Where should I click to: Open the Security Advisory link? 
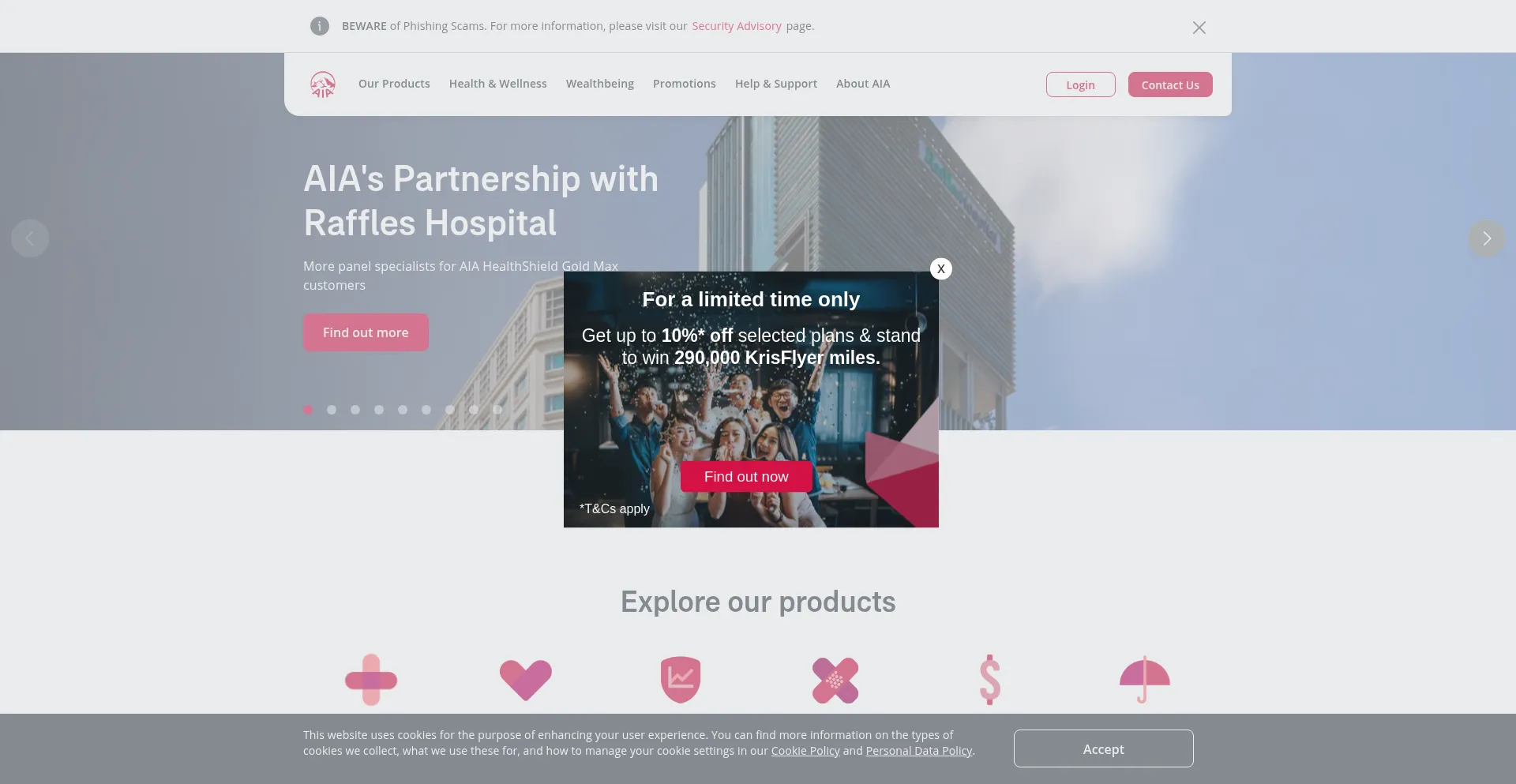(x=737, y=26)
